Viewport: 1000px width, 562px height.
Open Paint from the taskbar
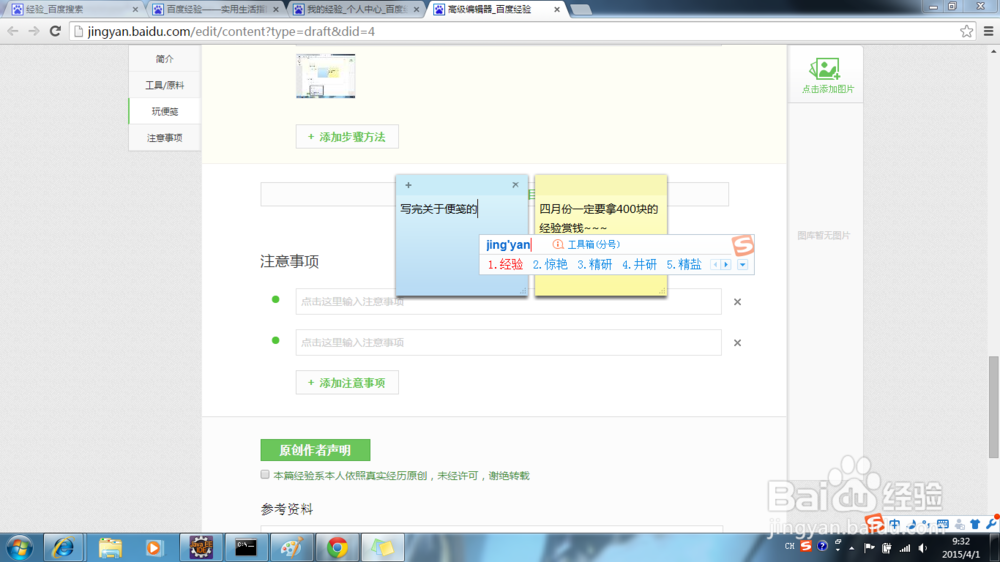(291, 548)
